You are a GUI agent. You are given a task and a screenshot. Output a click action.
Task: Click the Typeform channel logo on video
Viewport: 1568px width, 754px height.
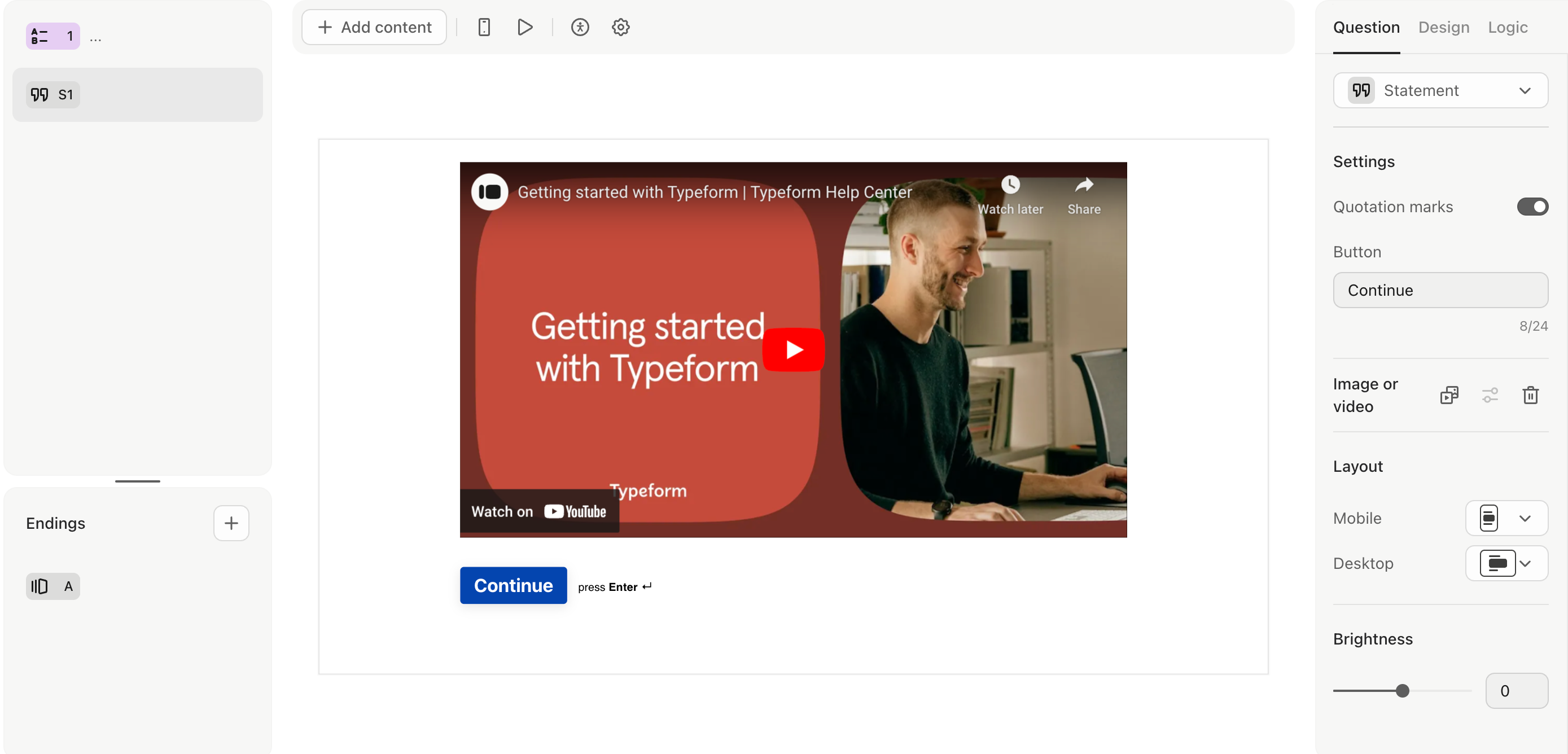(x=489, y=192)
